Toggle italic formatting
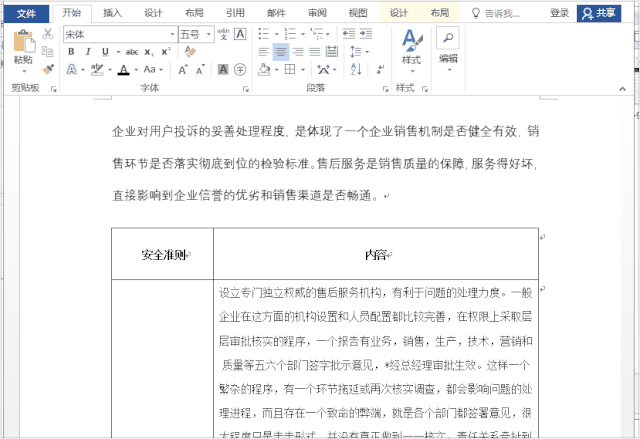The width and height of the screenshot is (640, 439). tap(88, 52)
